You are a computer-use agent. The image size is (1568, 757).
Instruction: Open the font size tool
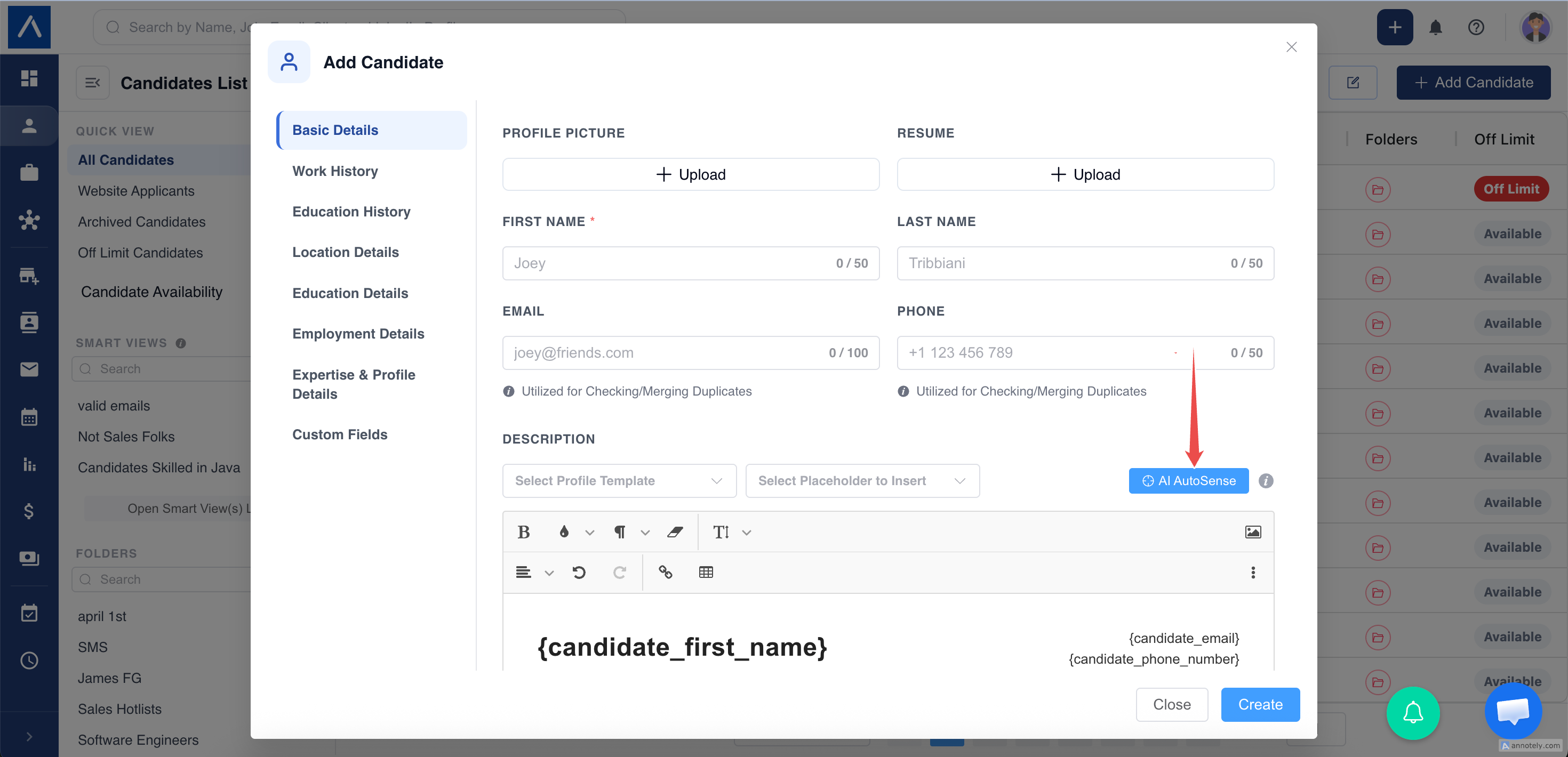[x=721, y=533]
